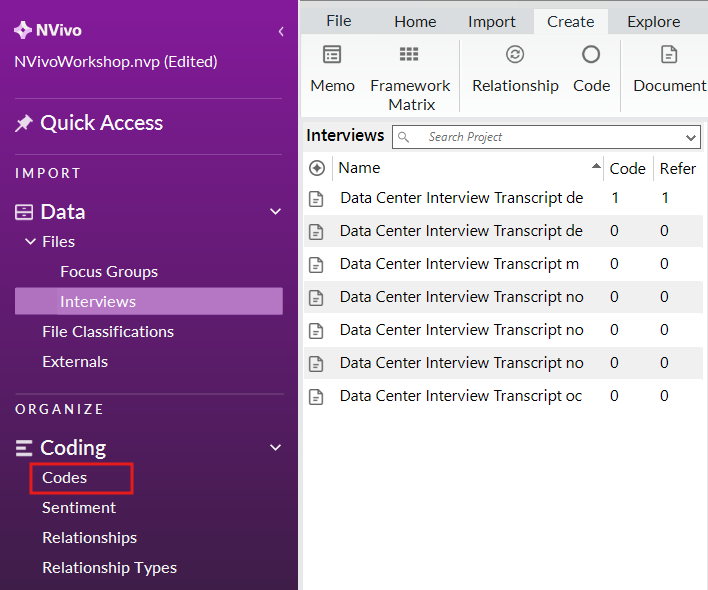The height and width of the screenshot is (590, 708).
Task: Open Relationships under Coding
Action: [89, 538]
